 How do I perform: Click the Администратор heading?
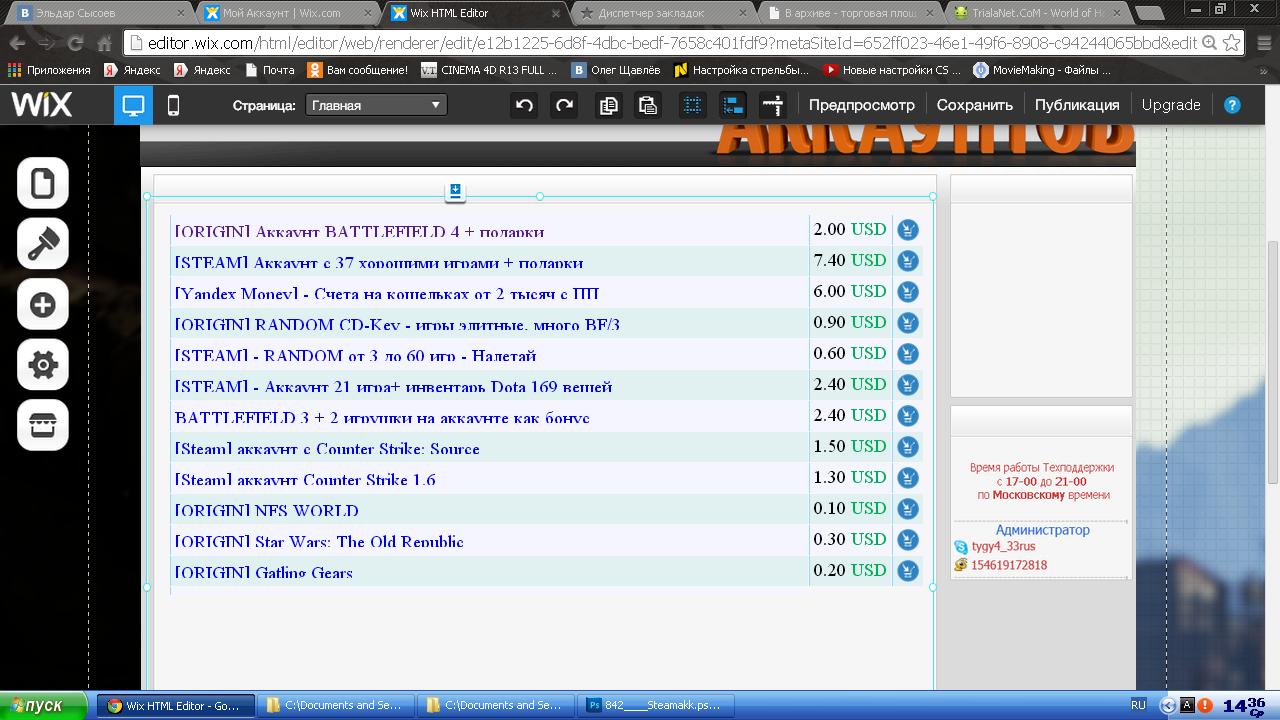coord(1042,530)
